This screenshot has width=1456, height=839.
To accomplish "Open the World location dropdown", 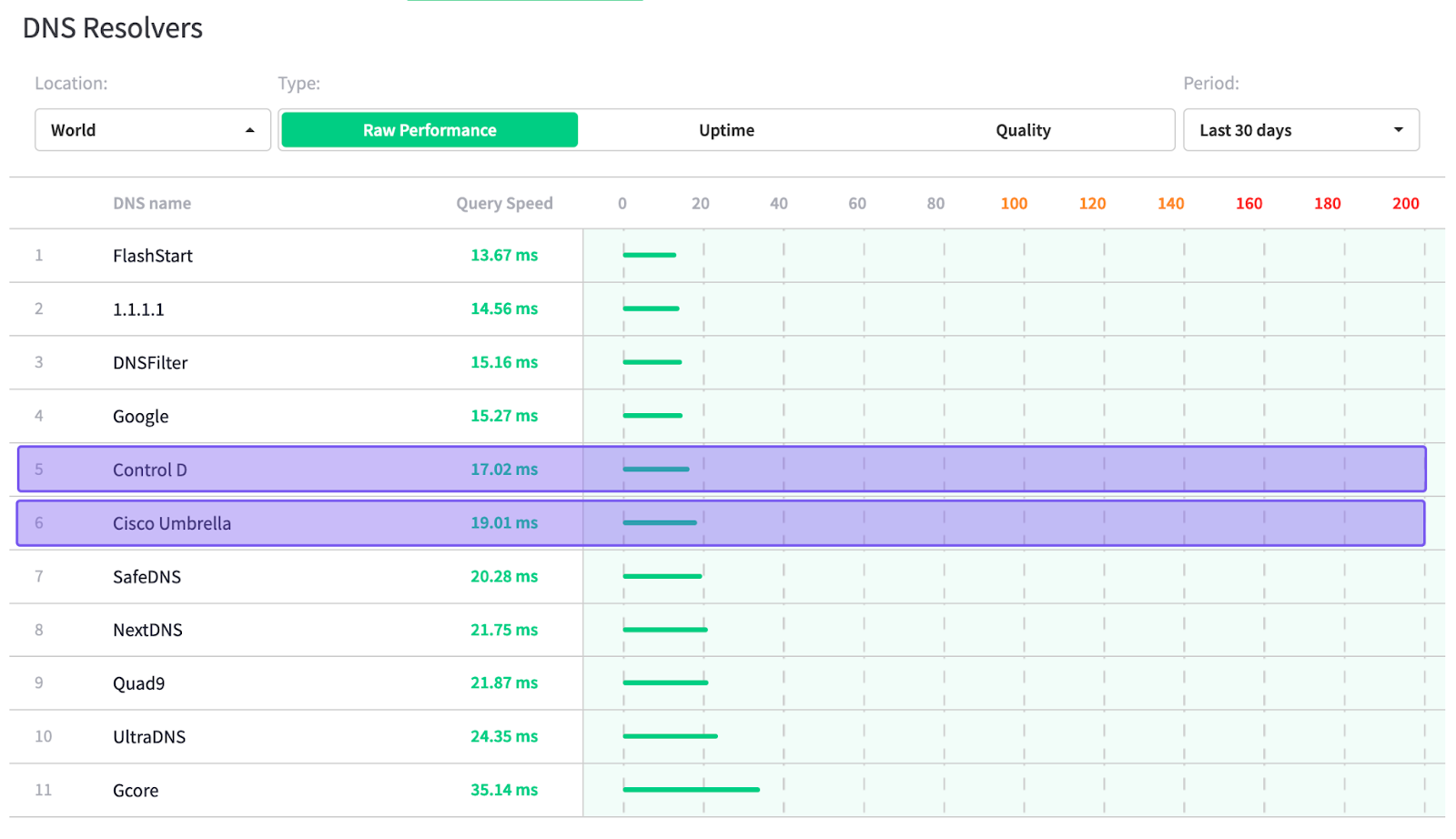I will coord(152,130).
